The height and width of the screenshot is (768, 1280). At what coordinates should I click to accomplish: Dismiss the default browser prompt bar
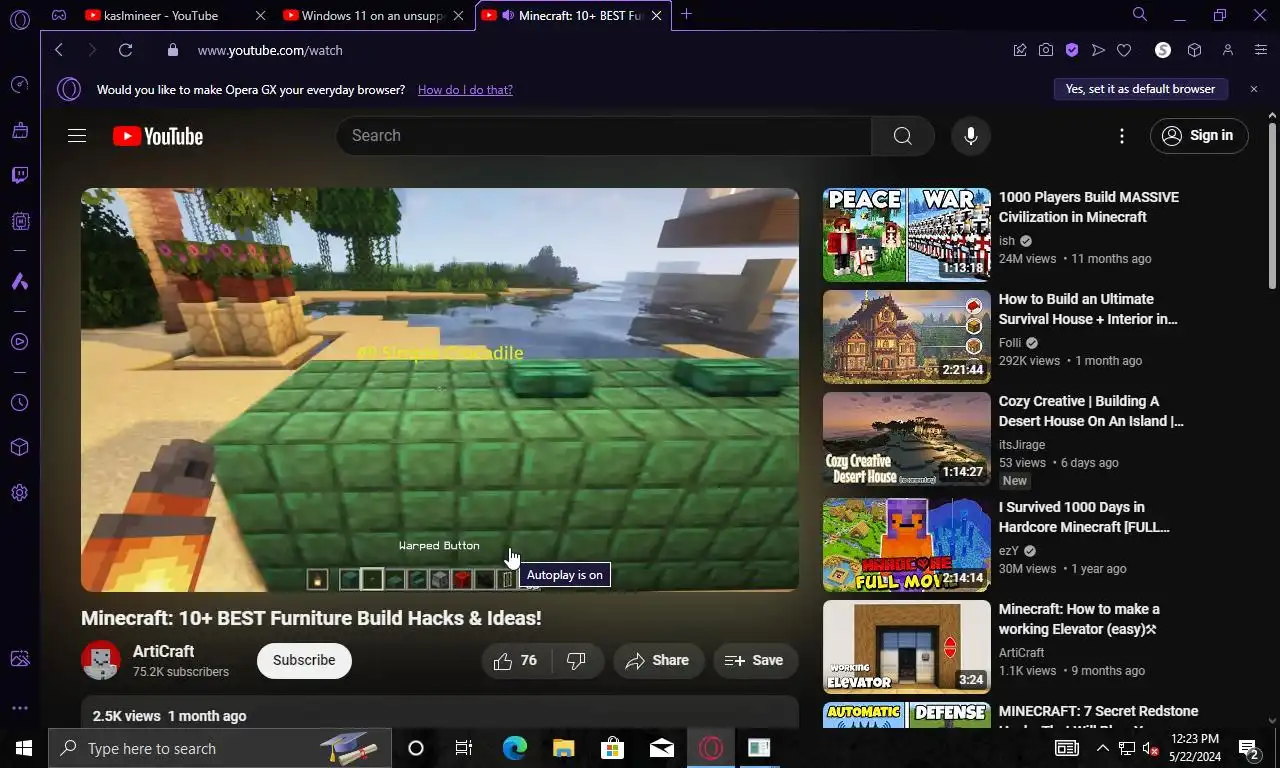click(1253, 89)
